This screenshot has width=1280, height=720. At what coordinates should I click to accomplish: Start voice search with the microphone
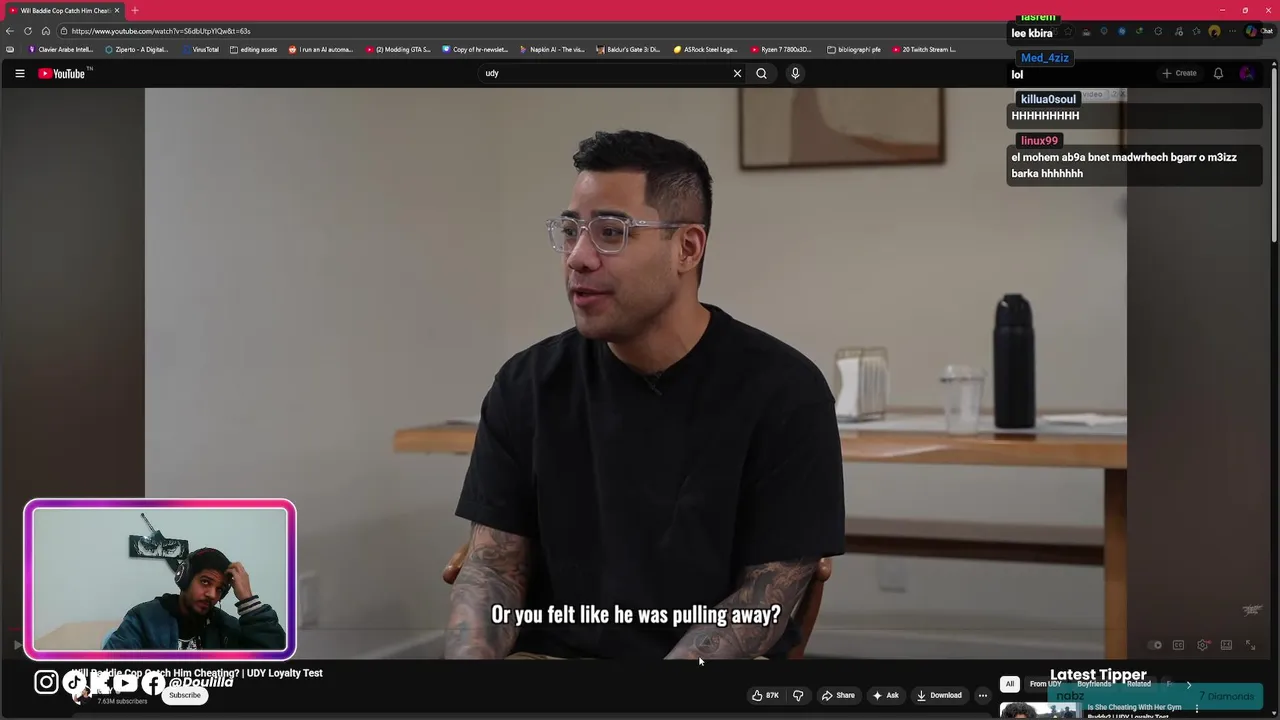tap(795, 73)
